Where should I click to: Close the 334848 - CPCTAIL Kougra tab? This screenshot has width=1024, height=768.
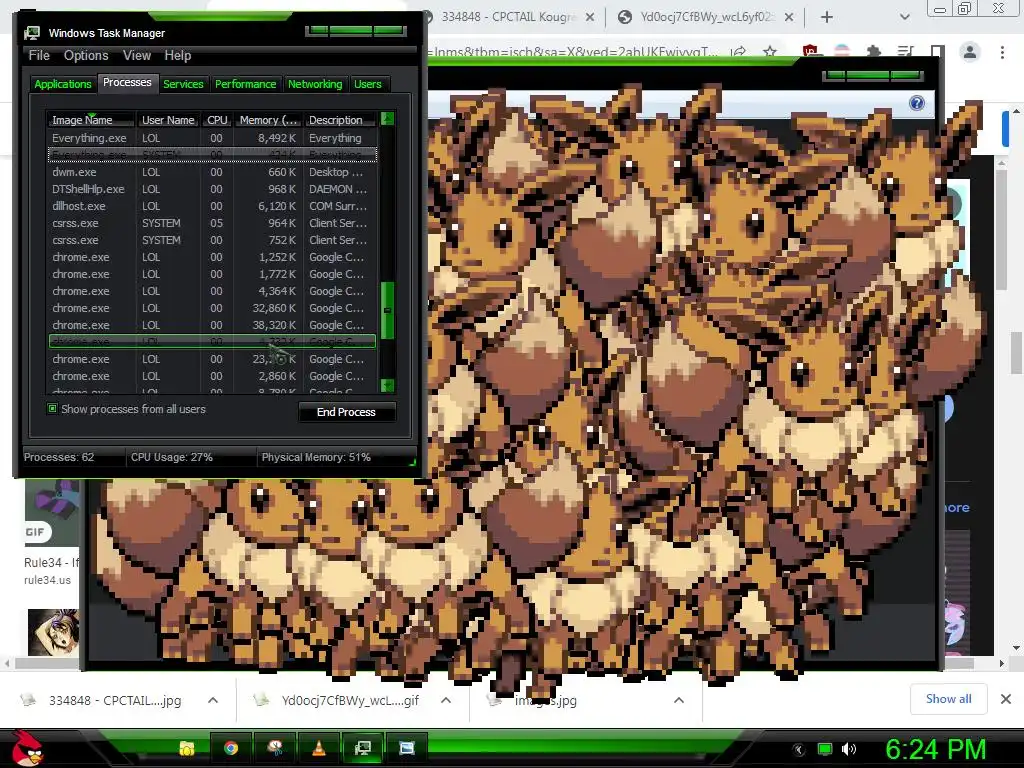point(590,17)
